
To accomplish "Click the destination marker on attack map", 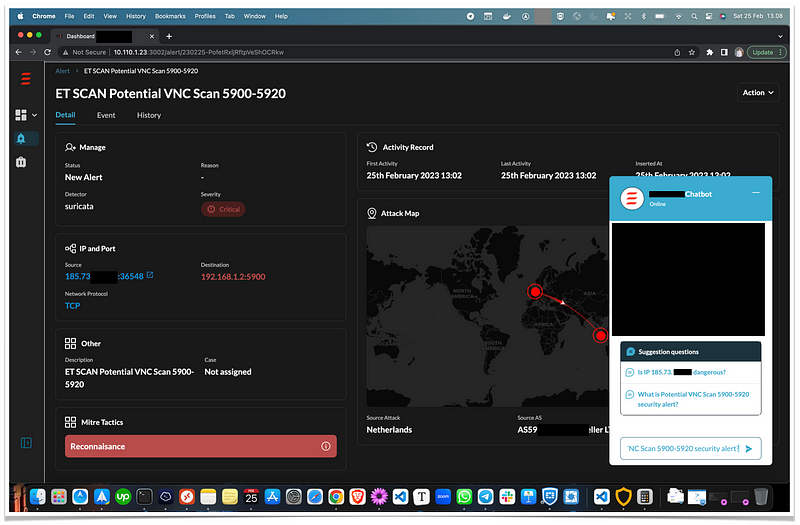I will [601, 336].
